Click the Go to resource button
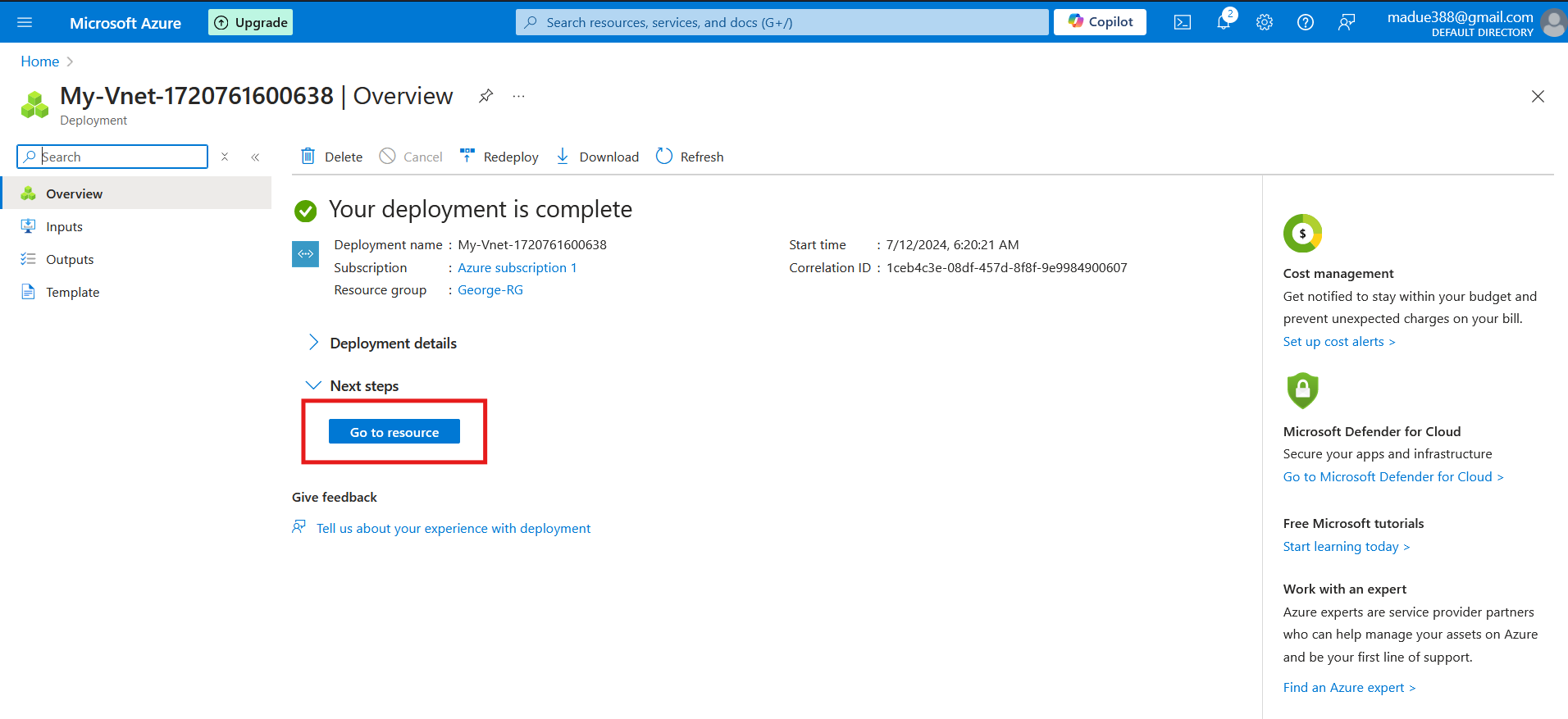The image size is (1568, 719). (x=394, y=431)
